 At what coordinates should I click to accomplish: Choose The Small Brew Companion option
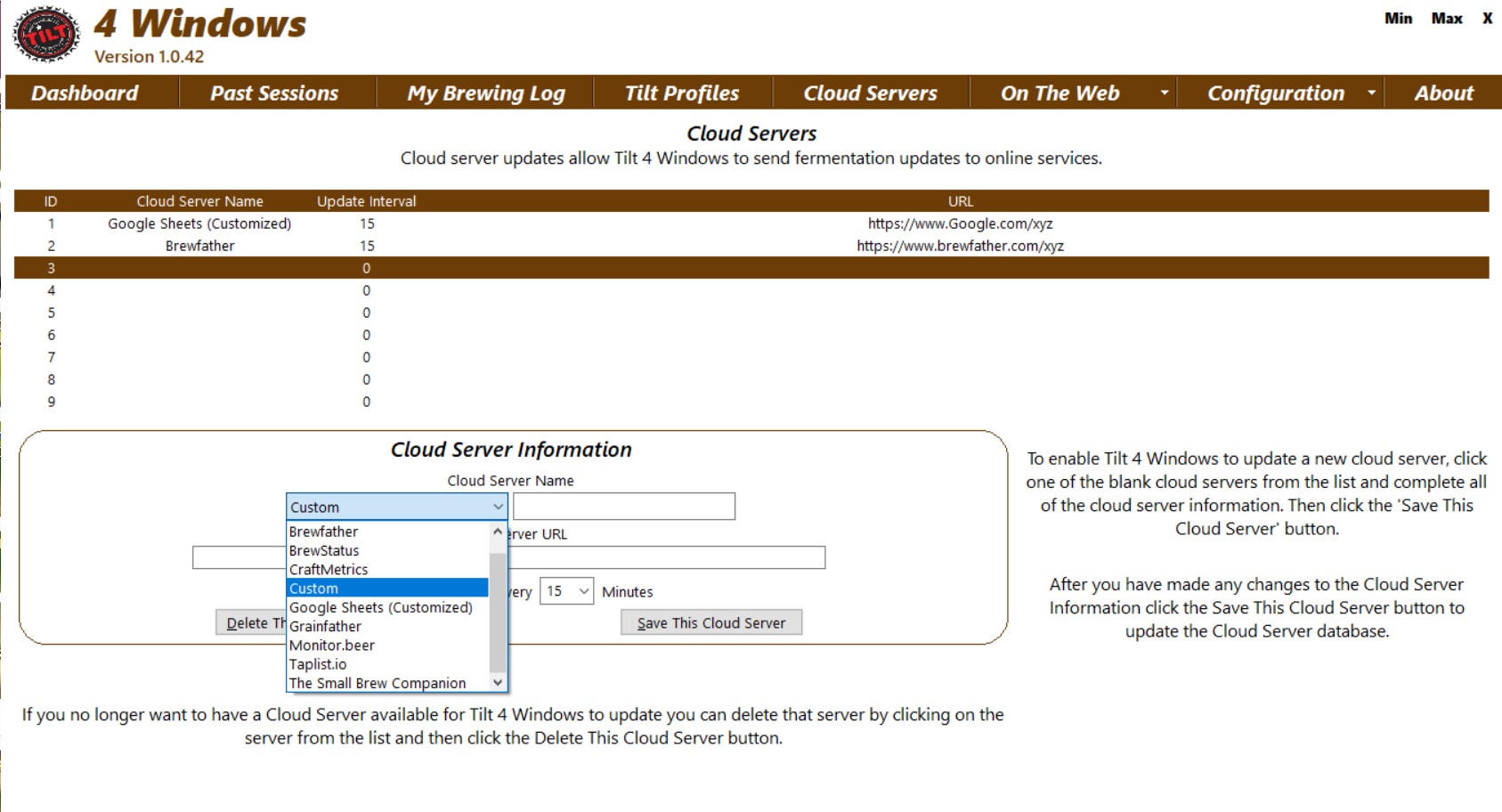(x=387, y=683)
